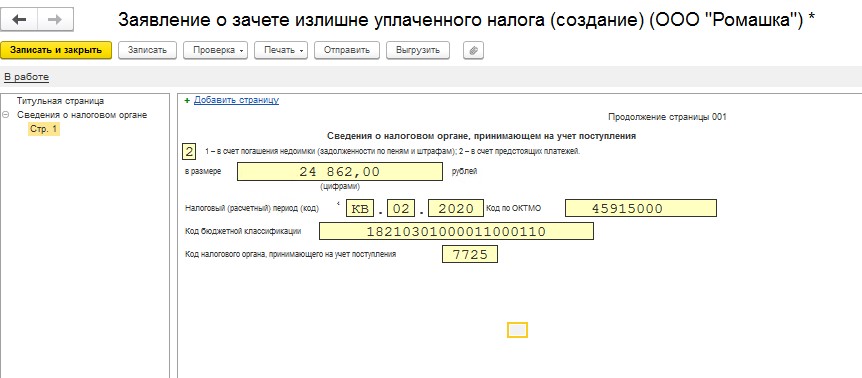Open the В работе status link

26,77
